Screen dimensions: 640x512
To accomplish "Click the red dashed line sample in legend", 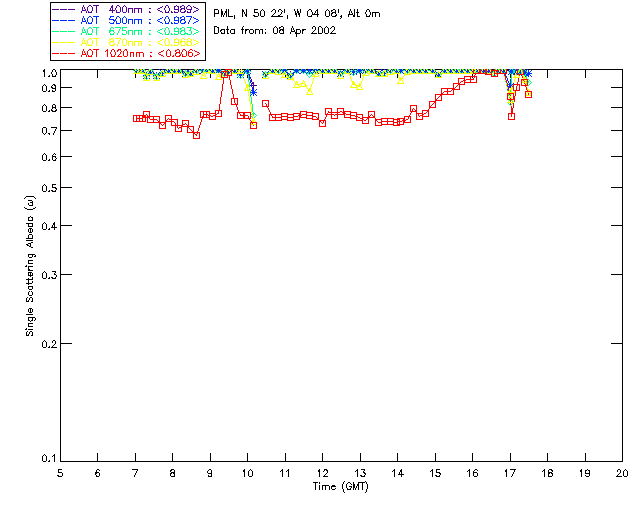I will (x=64, y=53).
